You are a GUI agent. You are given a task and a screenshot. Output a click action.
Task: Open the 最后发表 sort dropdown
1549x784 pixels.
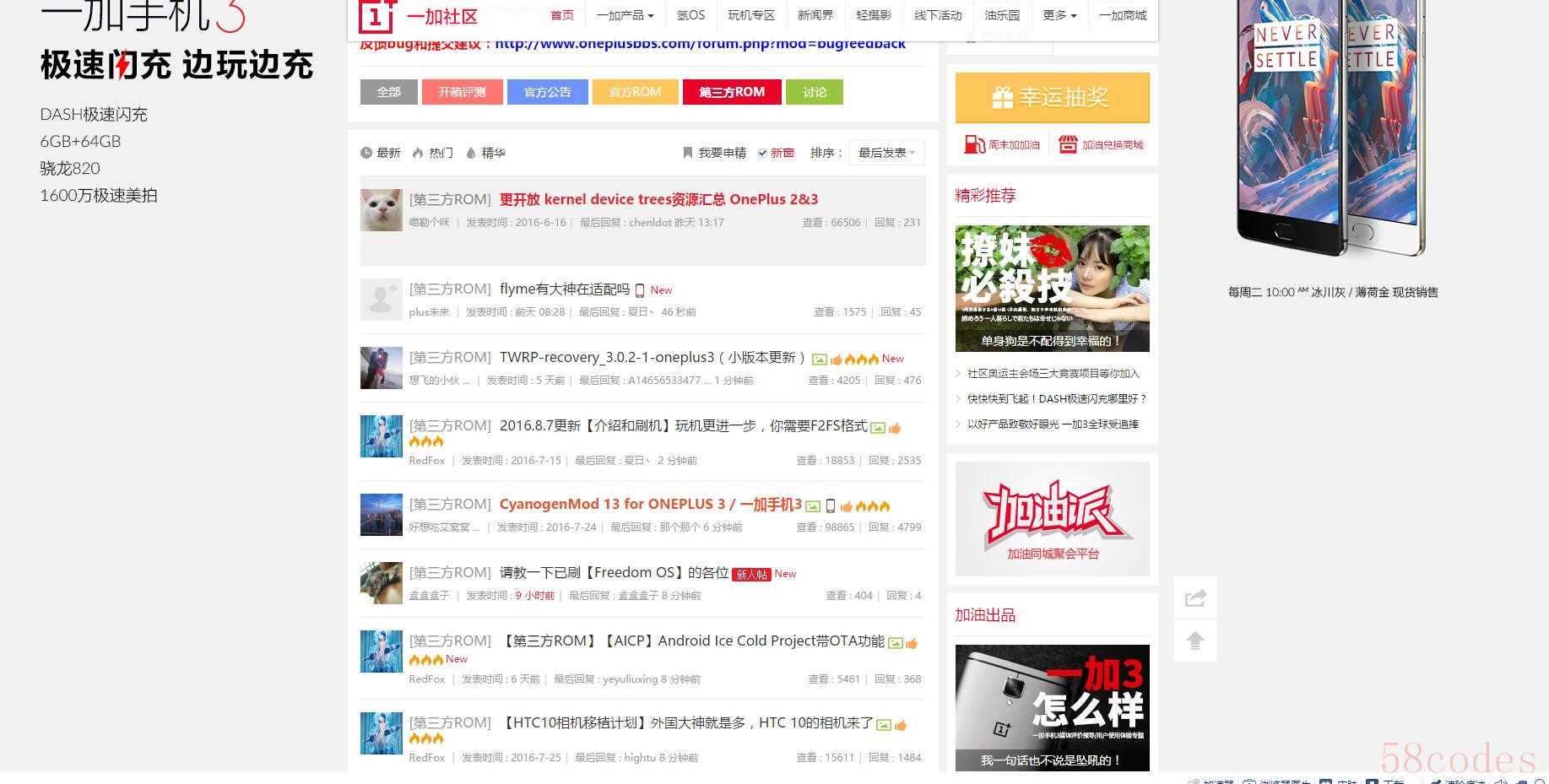coord(886,153)
